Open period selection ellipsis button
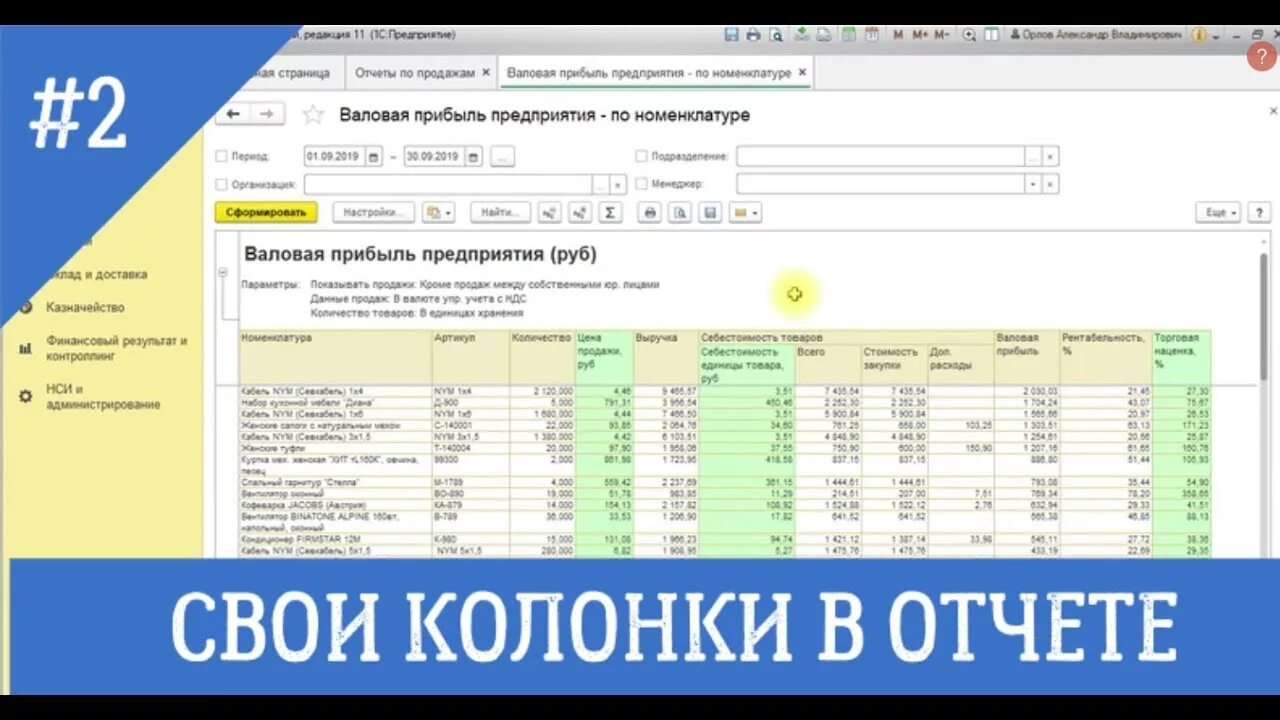 (x=502, y=157)
